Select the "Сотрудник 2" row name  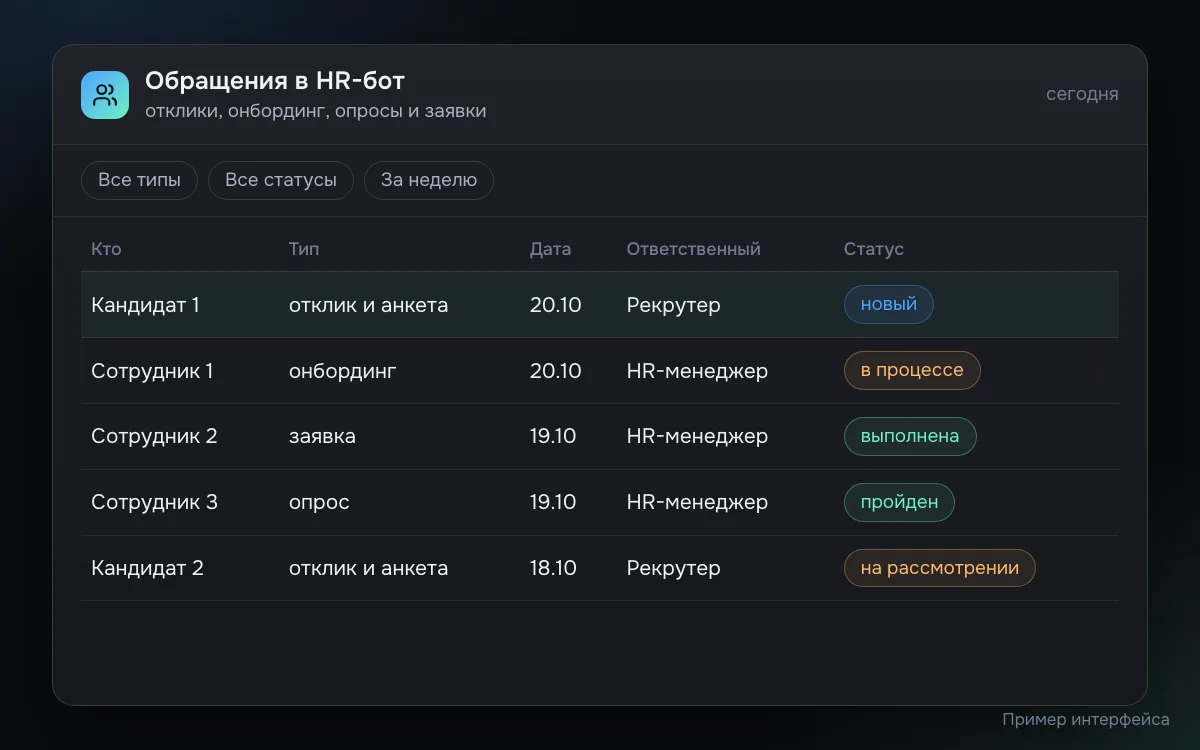coord(154,436)
